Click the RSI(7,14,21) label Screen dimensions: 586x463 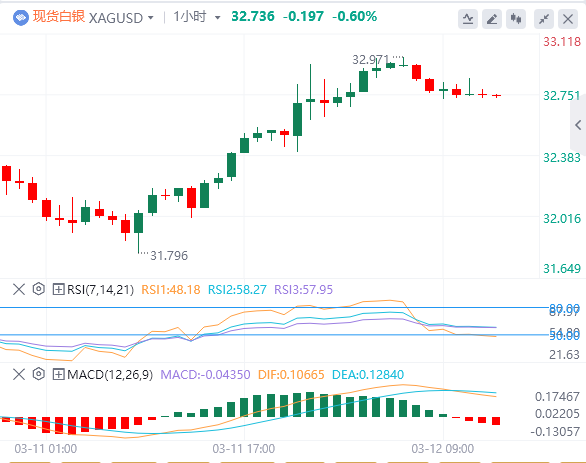coord(100,290)
